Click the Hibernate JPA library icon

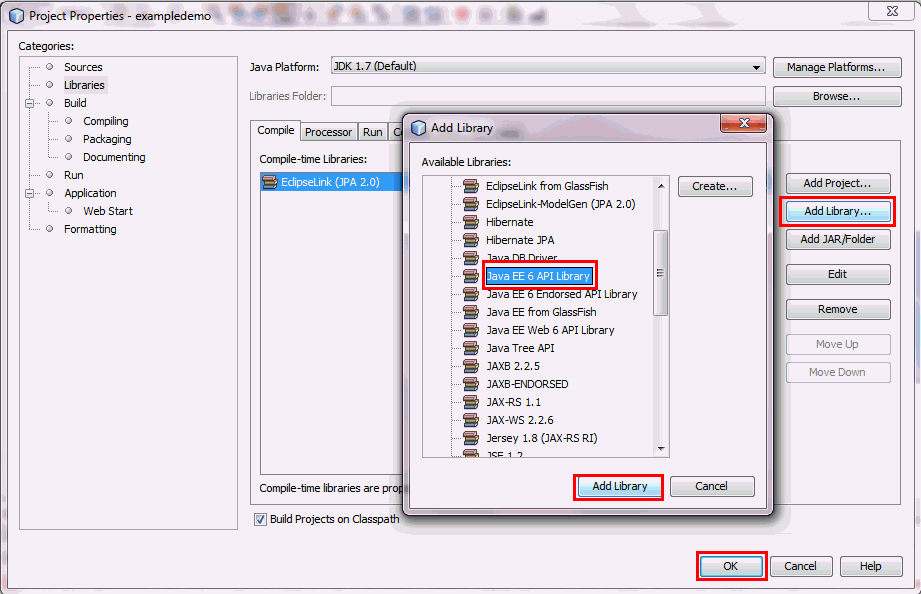[470, 240]
